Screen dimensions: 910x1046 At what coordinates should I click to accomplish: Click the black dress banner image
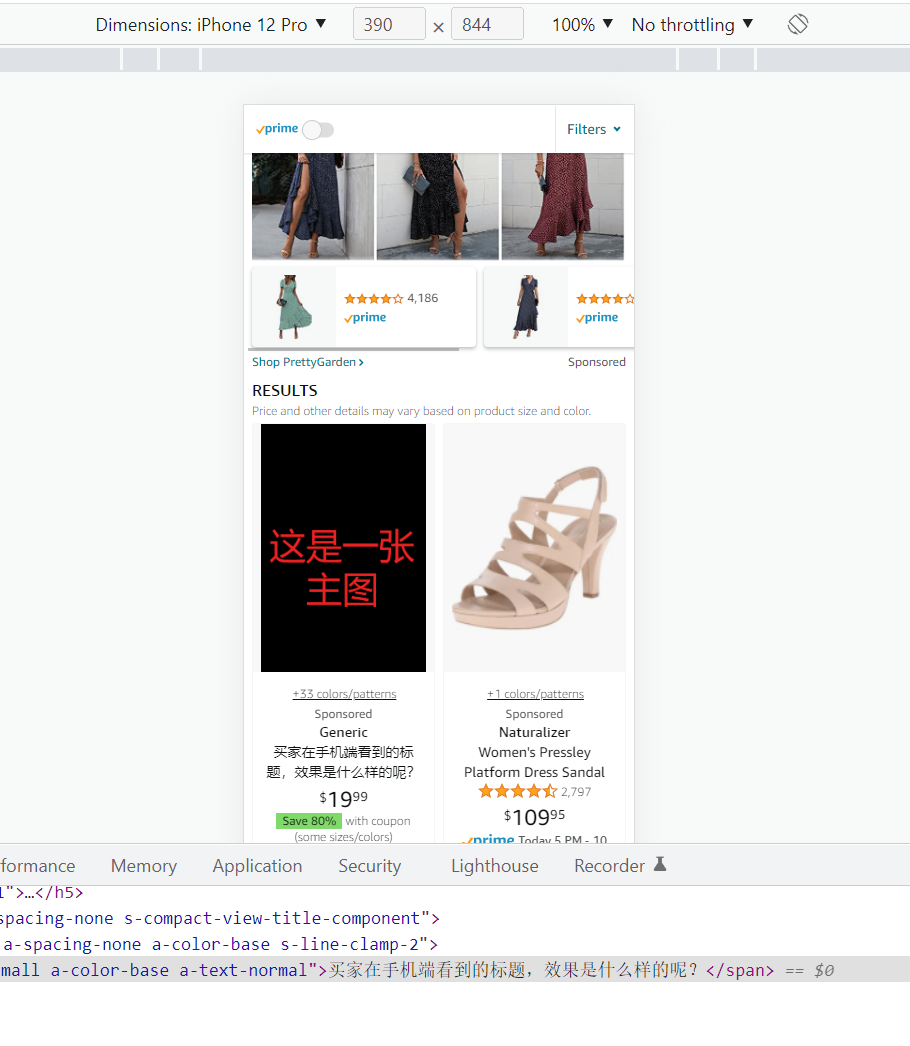point(438,206)
